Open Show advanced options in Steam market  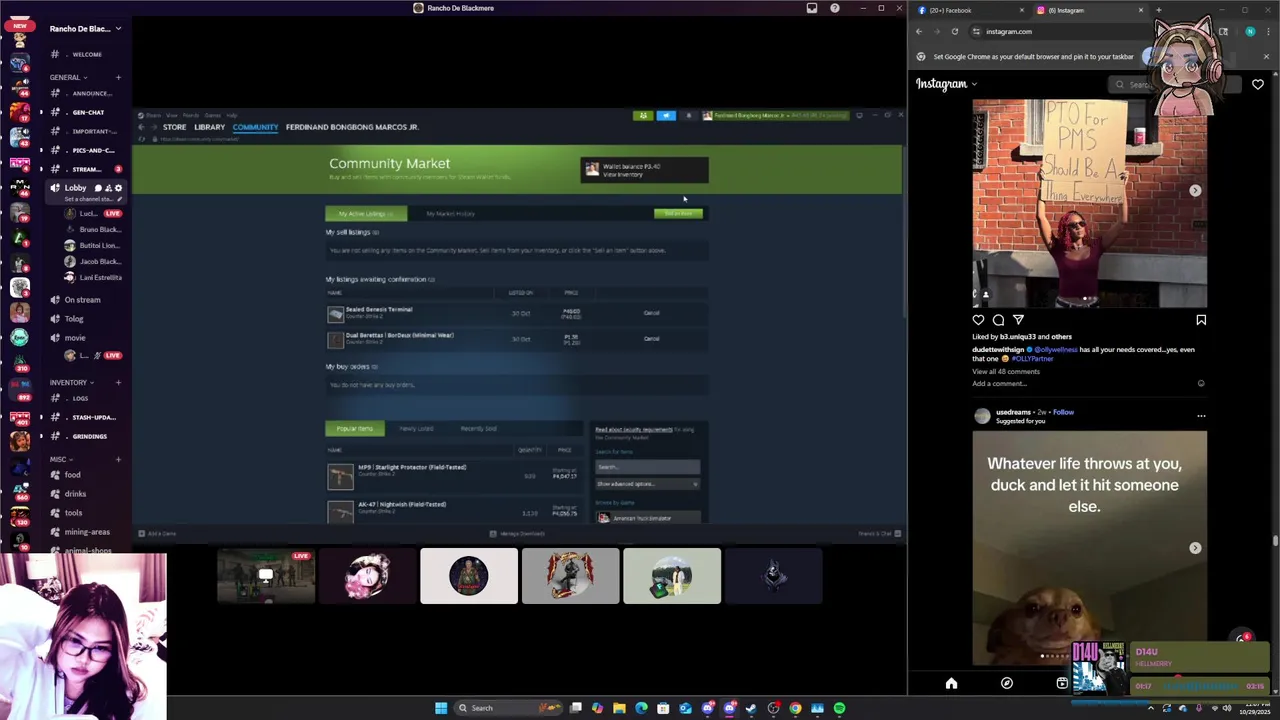click(x=647, y=484)
